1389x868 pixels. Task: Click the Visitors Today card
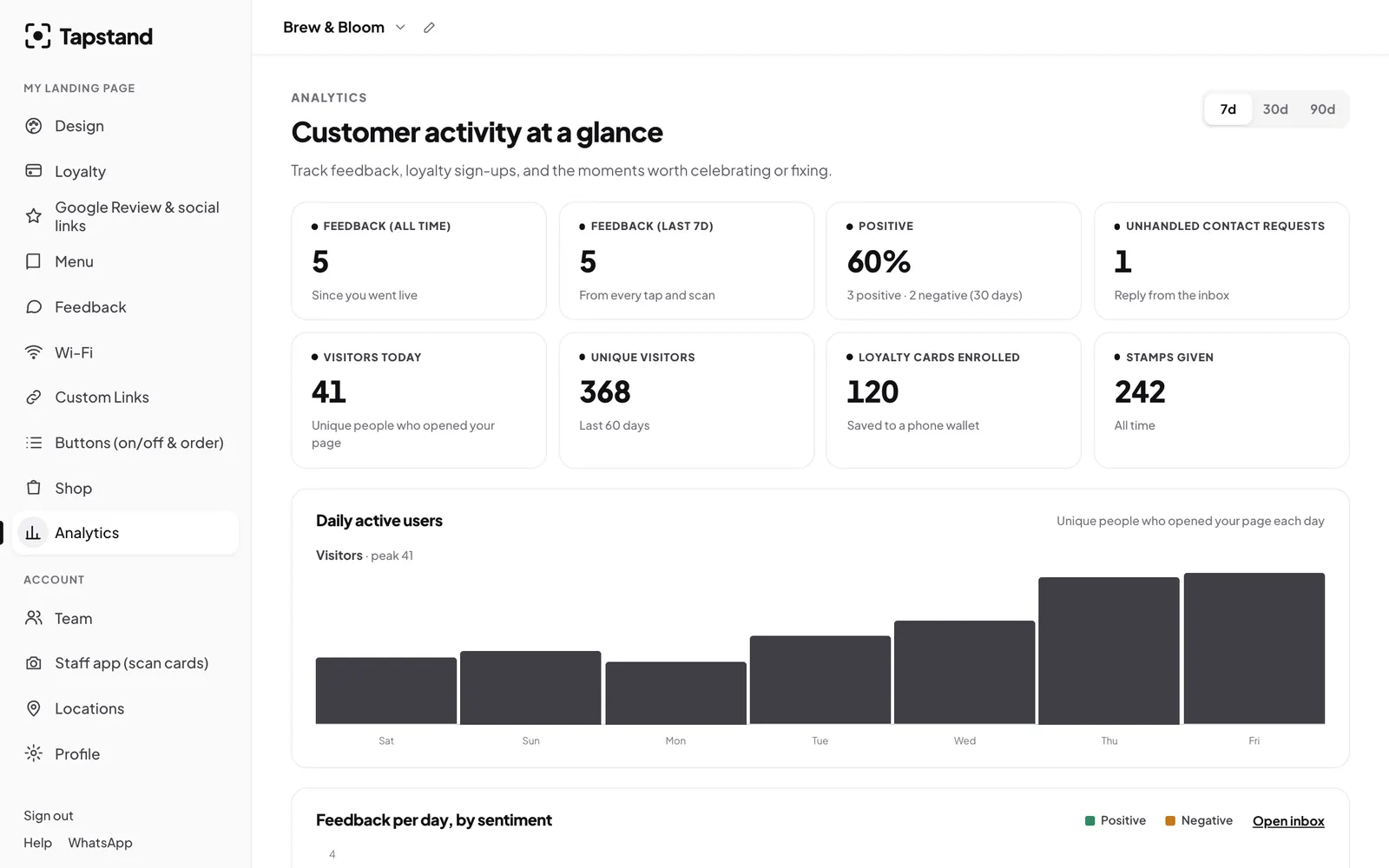418,400
